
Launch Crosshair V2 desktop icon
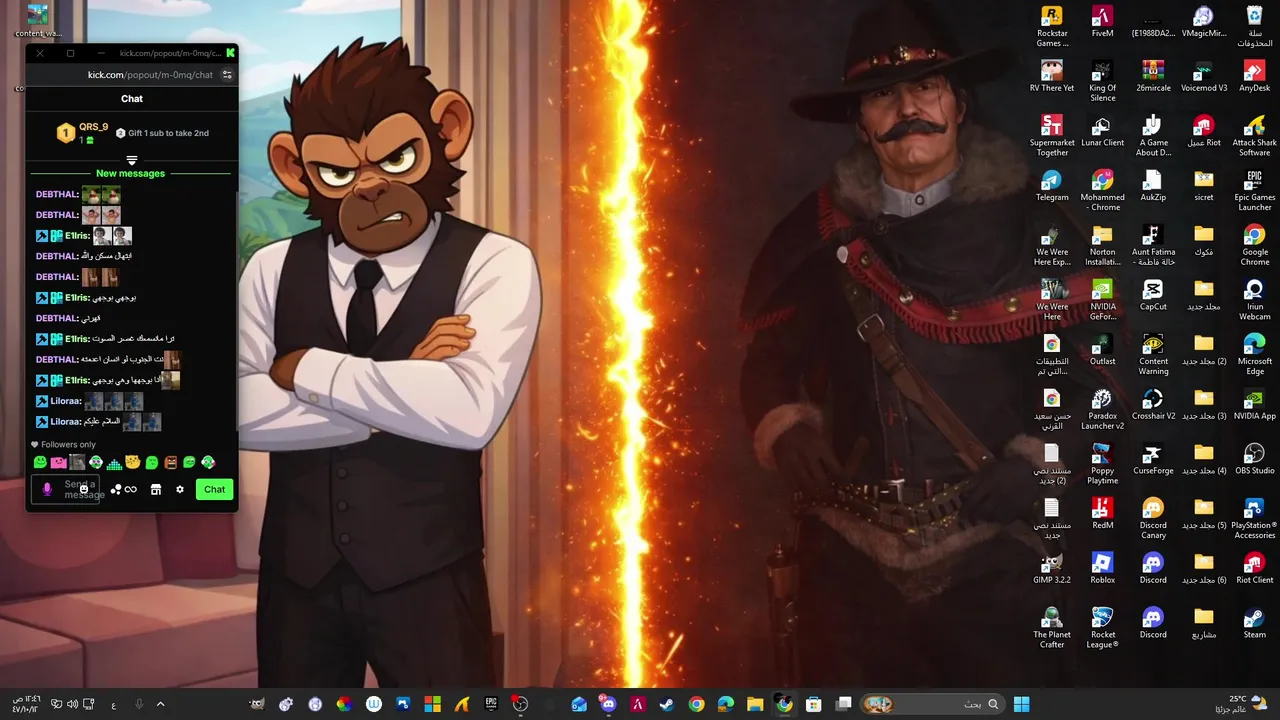pos(1153,406)
